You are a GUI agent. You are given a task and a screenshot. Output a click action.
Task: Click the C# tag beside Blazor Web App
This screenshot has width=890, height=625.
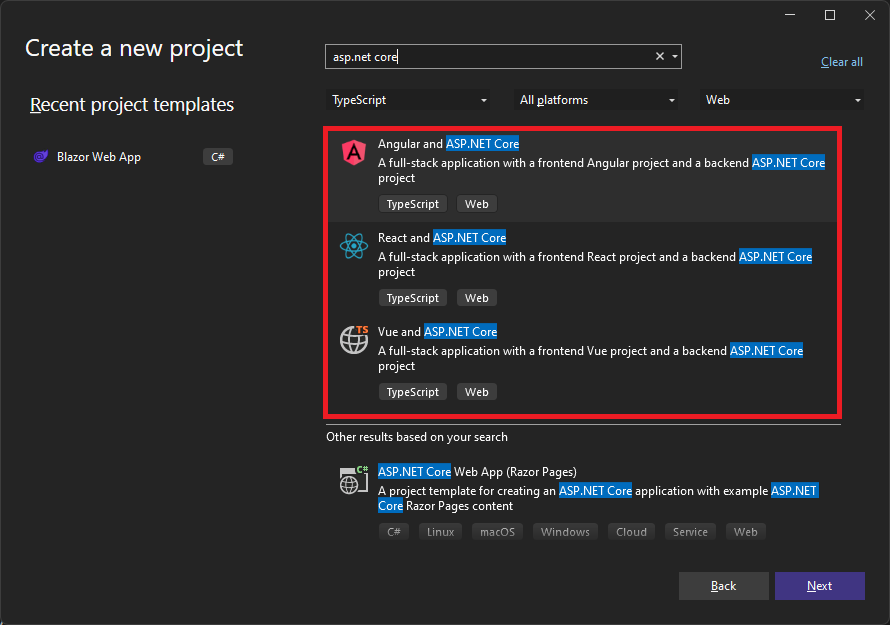click(218, 157)
